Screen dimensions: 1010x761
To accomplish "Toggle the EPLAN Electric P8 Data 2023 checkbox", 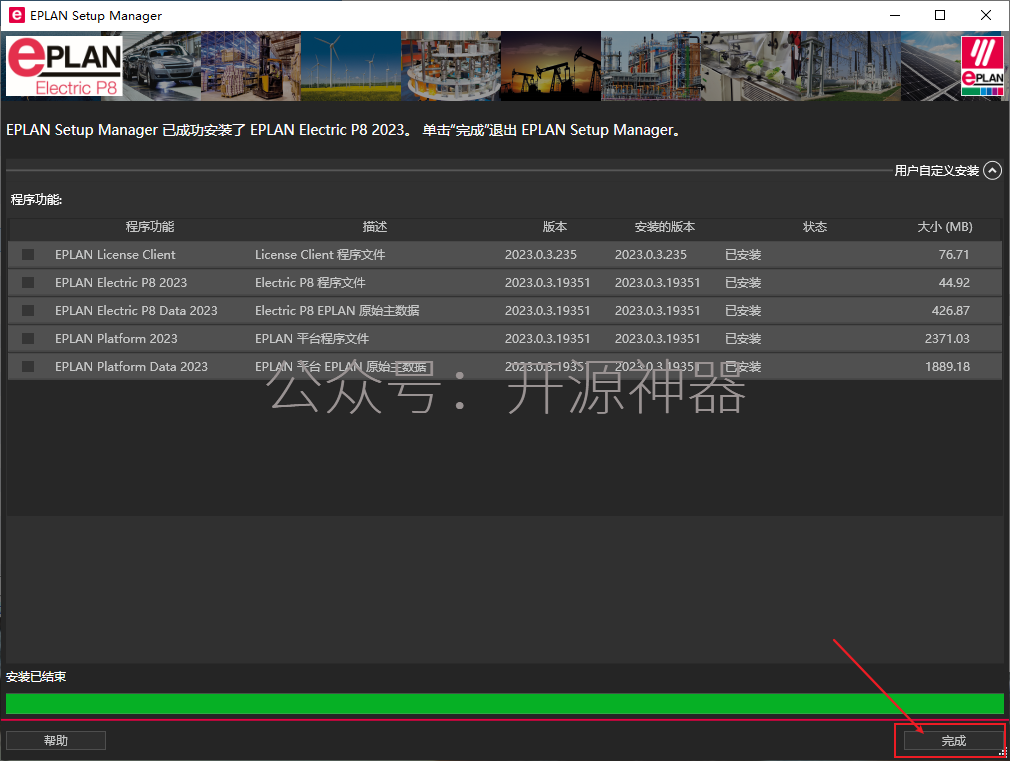I will point(28,311).
